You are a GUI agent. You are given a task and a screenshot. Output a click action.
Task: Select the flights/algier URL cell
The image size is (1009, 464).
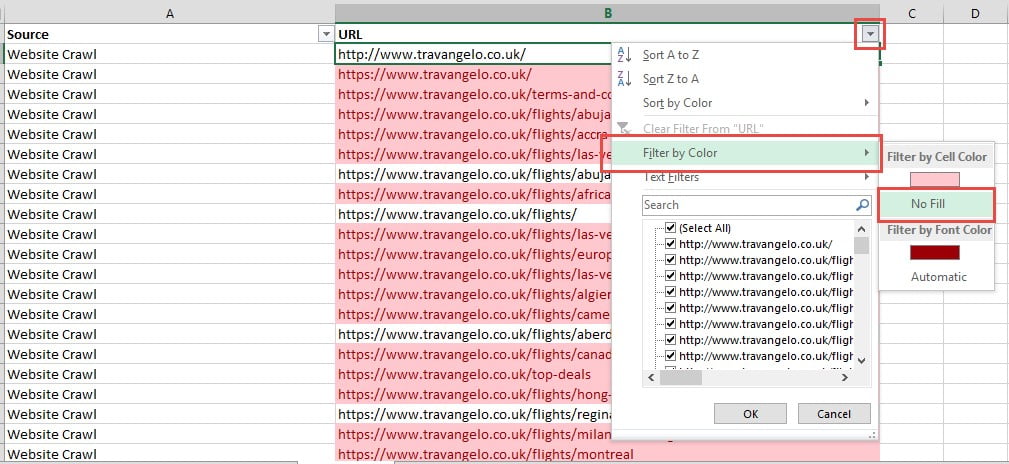click(474, 293)
